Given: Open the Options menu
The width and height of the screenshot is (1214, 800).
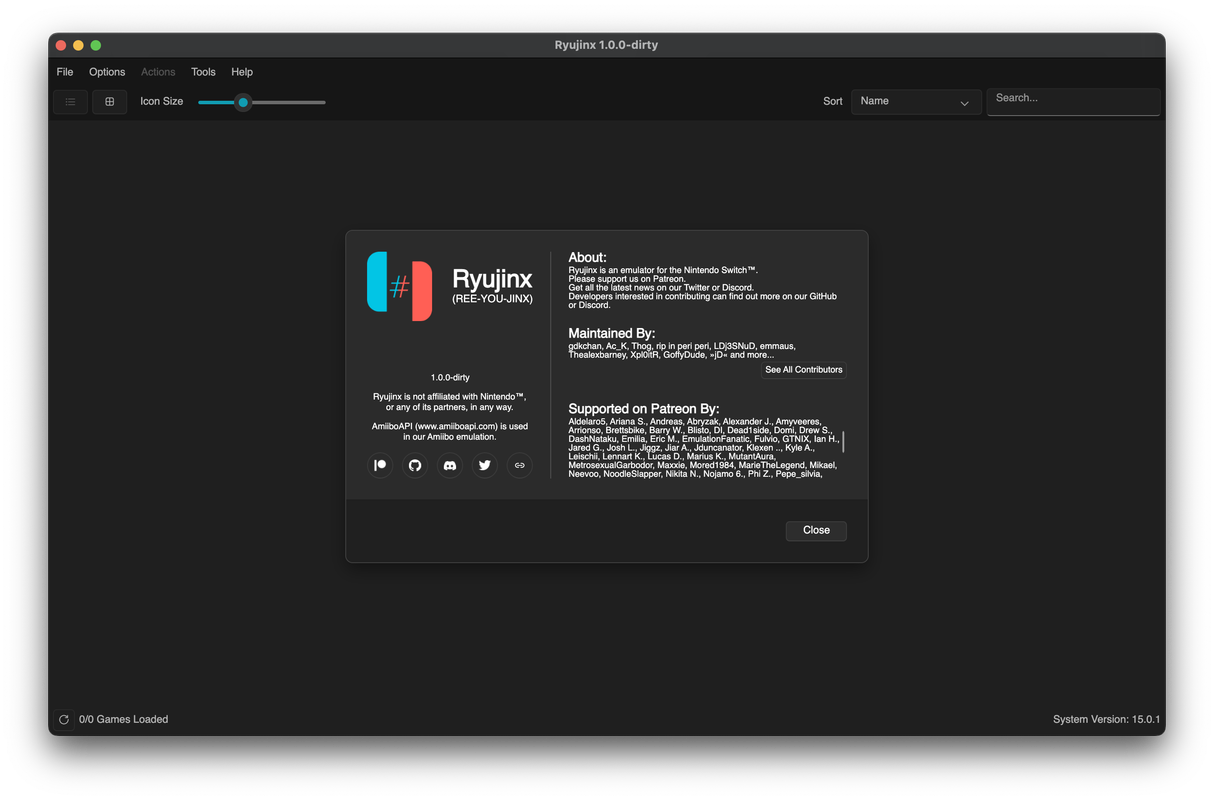Looking at the screenshot, I should 107,72.
